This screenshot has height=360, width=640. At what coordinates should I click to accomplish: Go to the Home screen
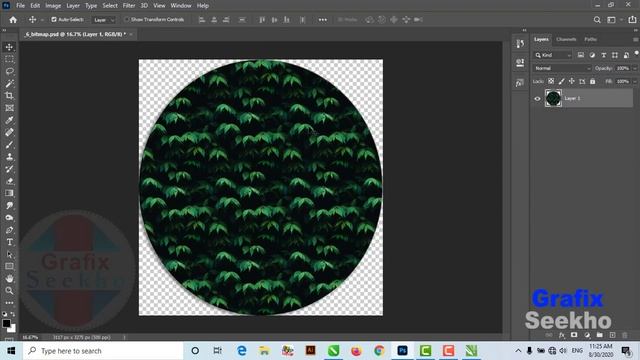pos(13,20)
